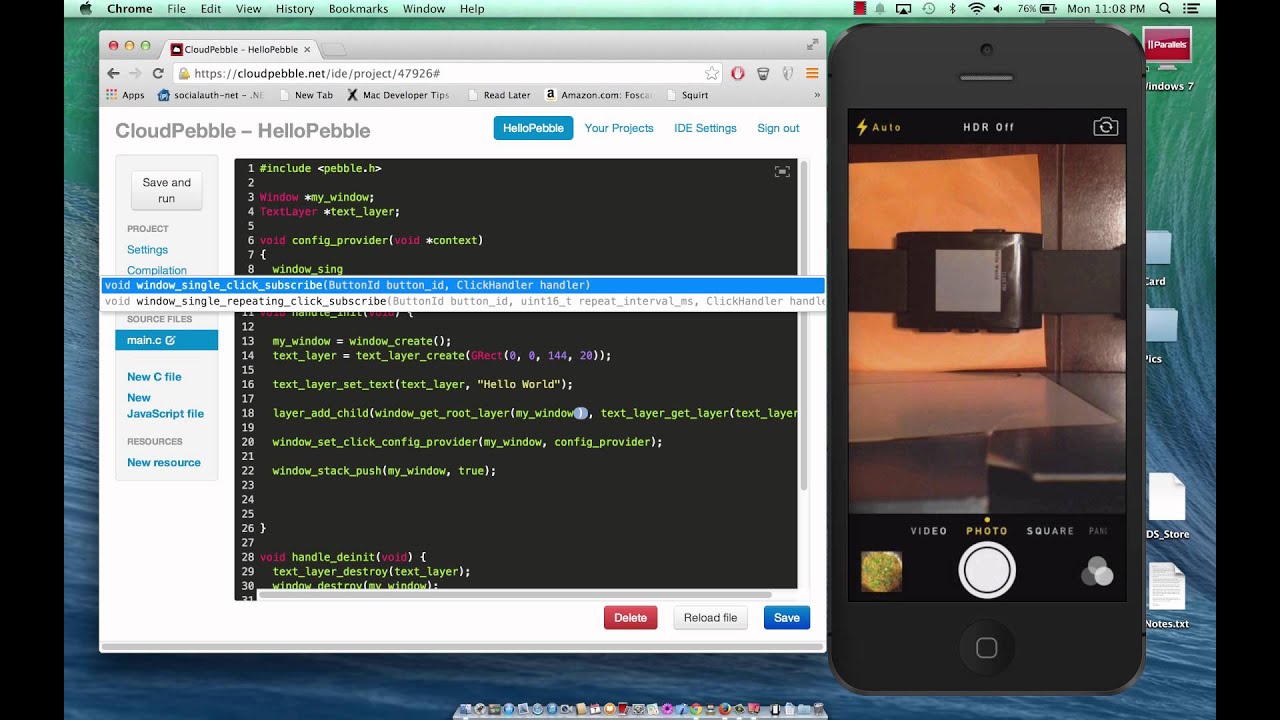Open the main.c source file

166,340
